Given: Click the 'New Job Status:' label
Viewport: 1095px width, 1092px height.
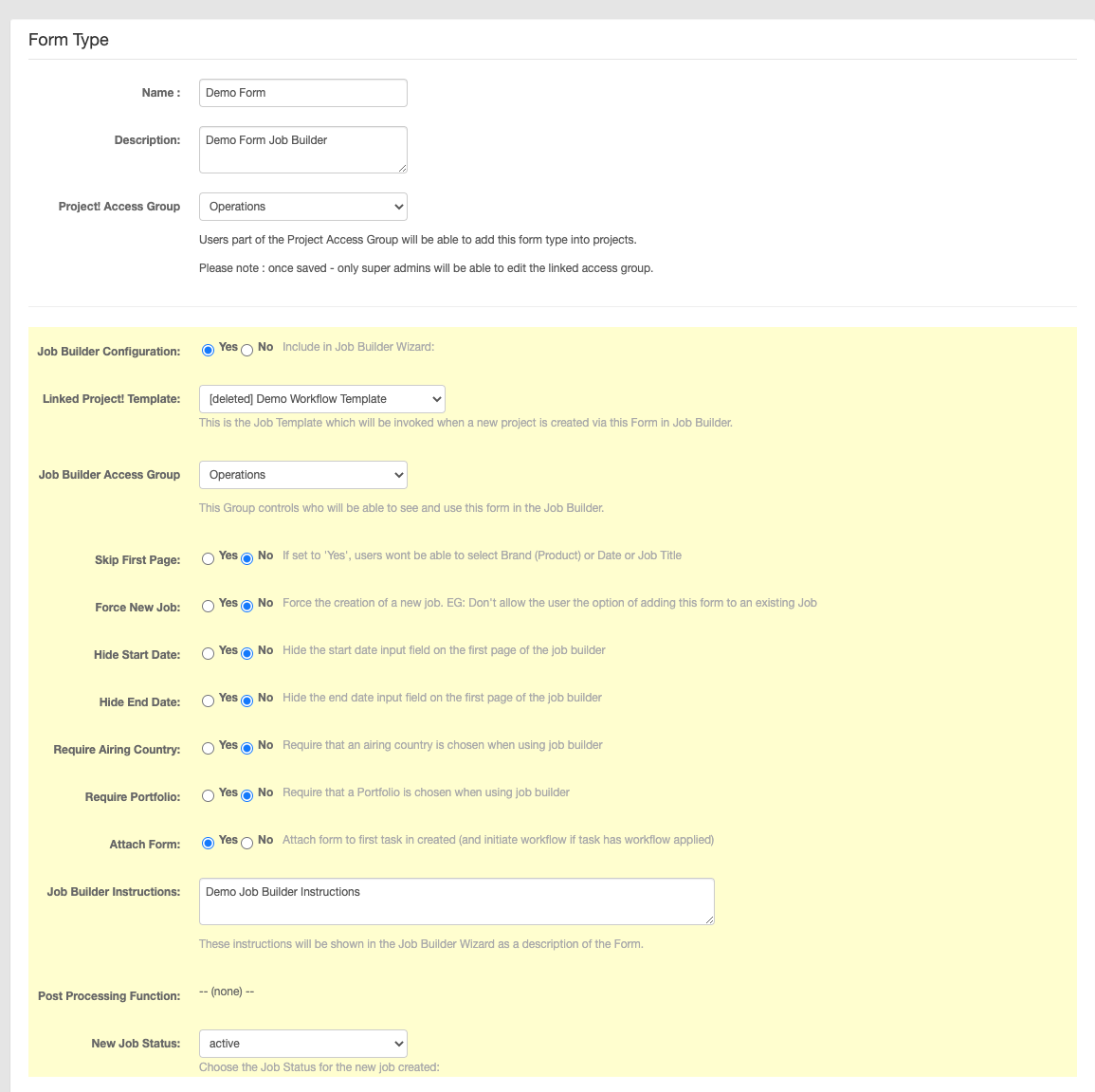Looking at the screenshot, I should tap(136, 1044).
